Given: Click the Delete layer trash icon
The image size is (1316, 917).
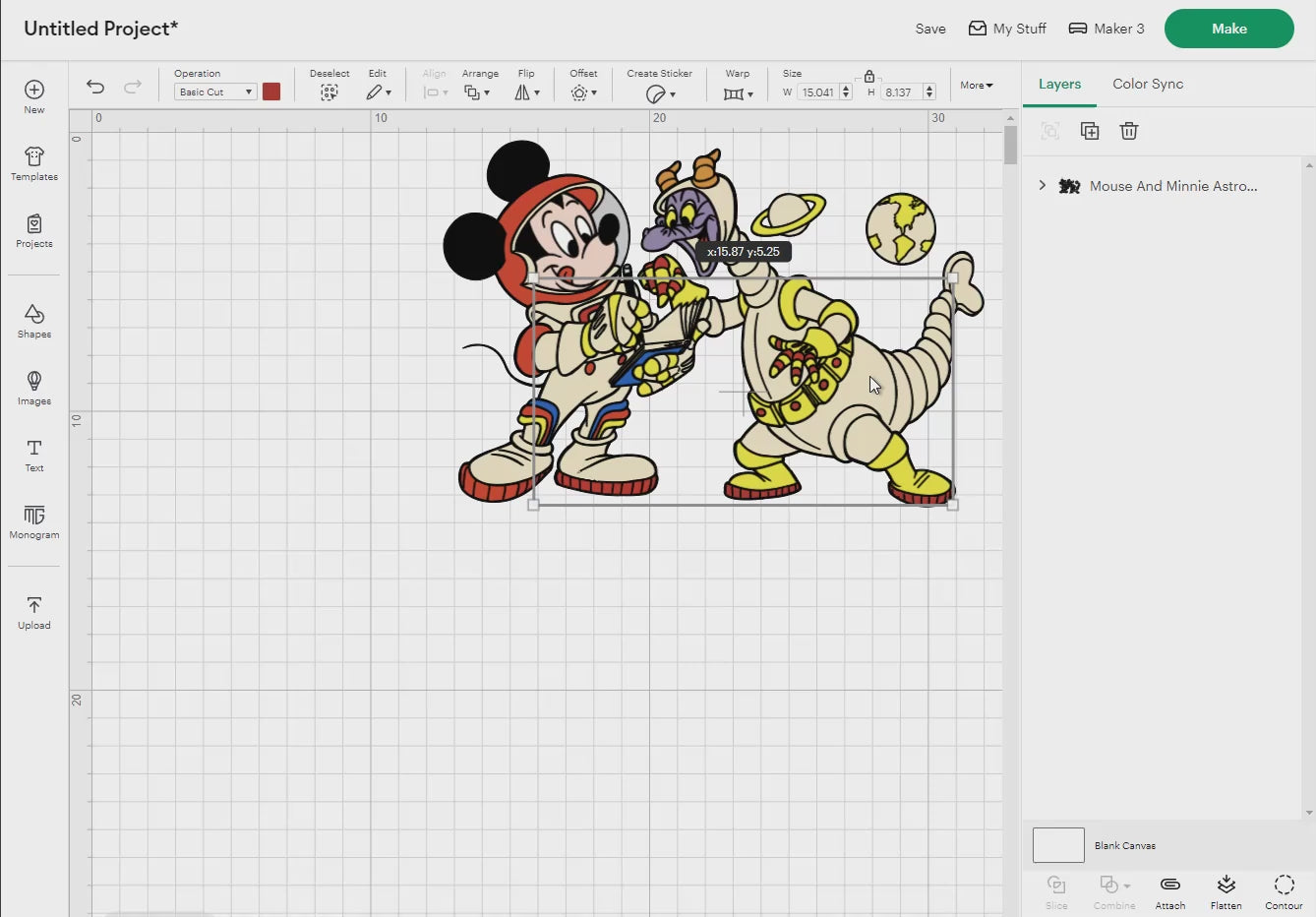Looking at the screenshot, I should [1129, 131].
